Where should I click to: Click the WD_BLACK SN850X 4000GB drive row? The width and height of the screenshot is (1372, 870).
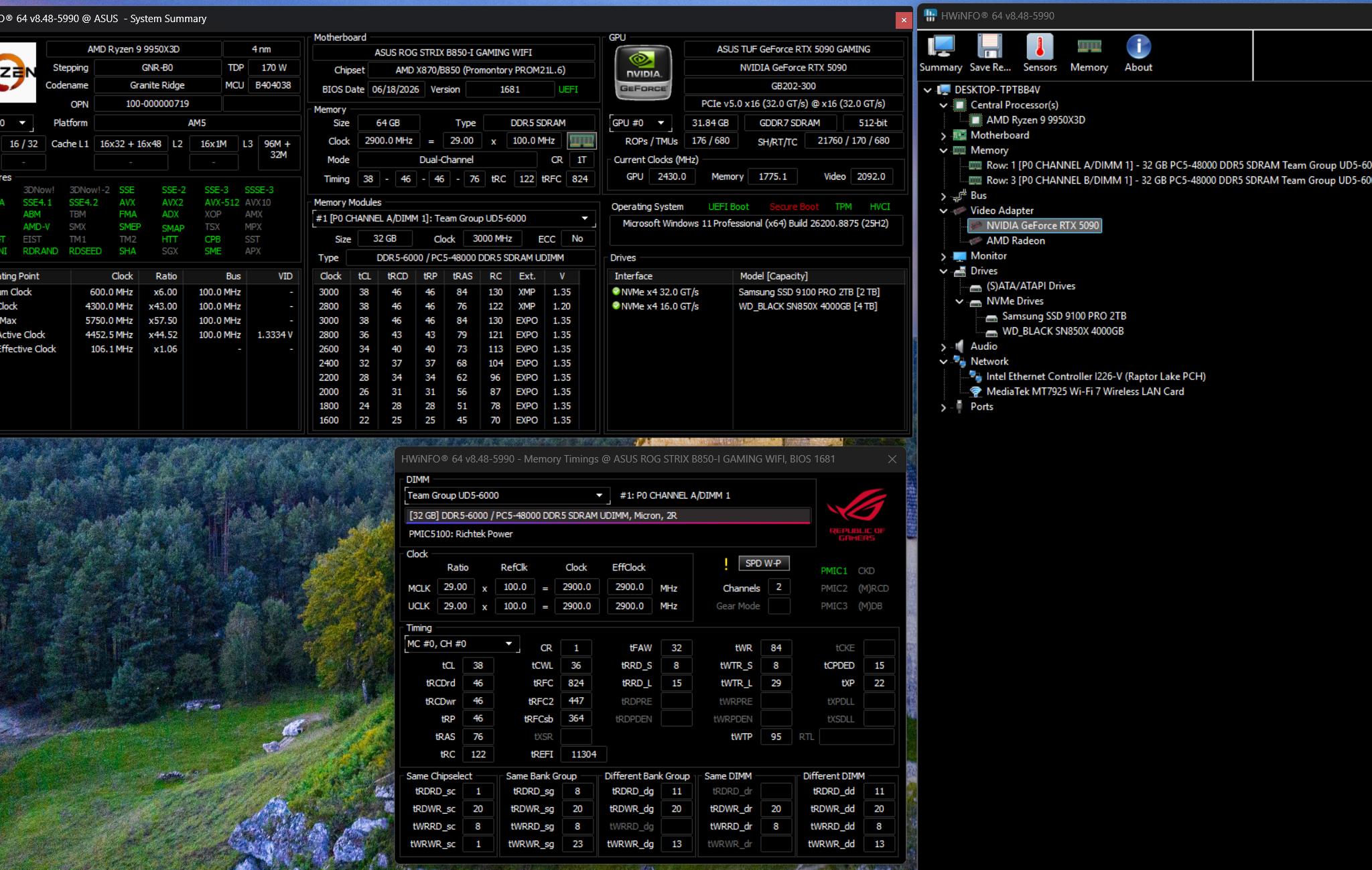pyautogui.click(x=757, y=306)
